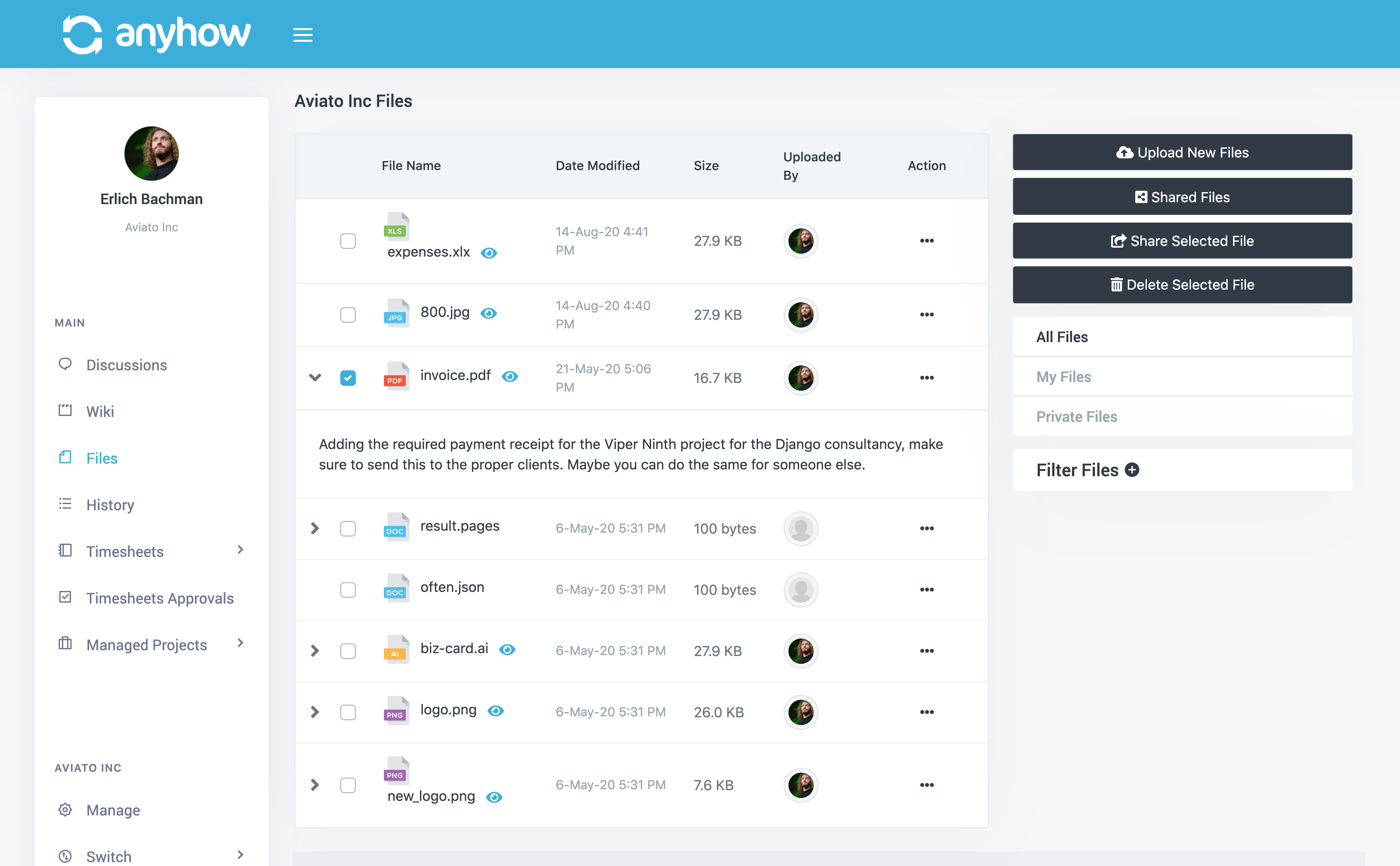Select Discussions in the sidebar
The image size is (1400, 866).
[x=126, y=365]
